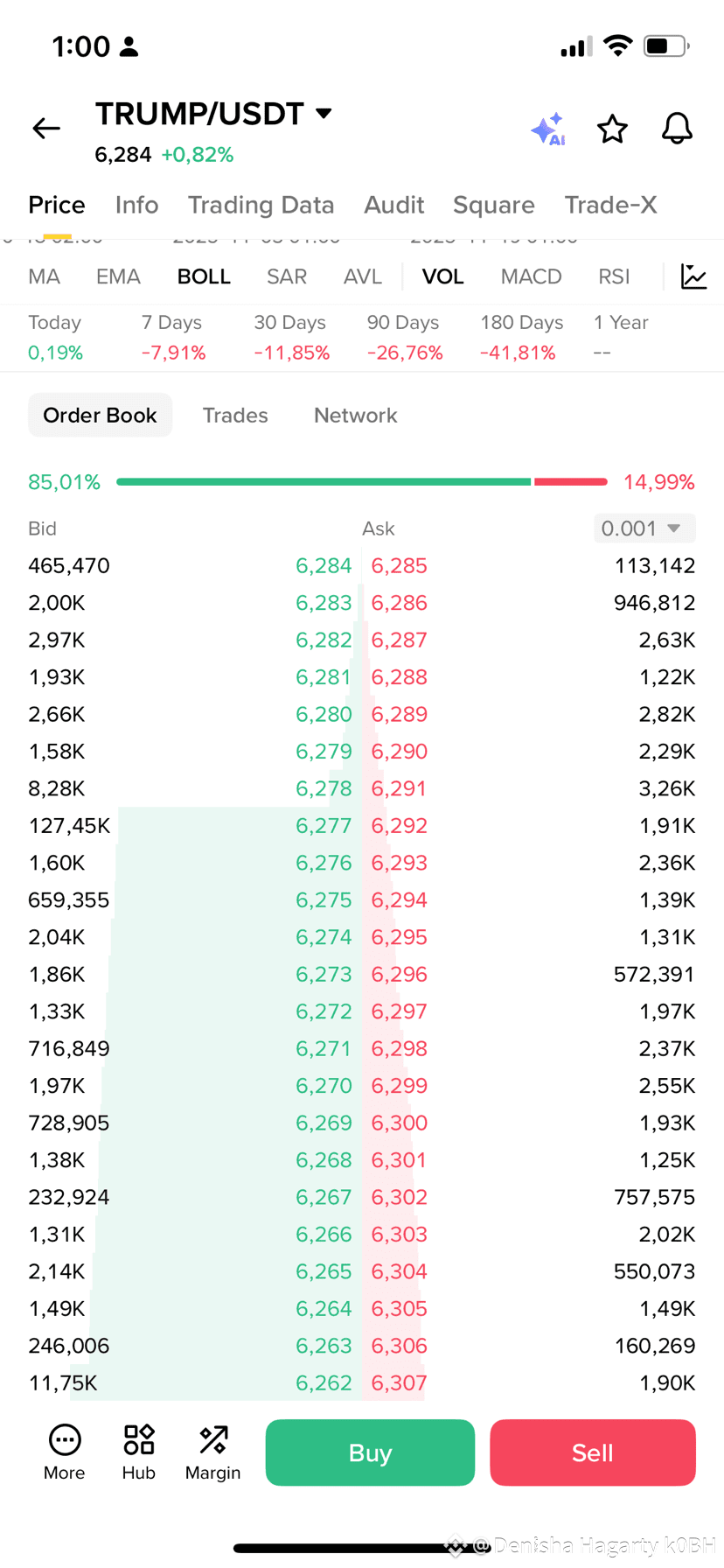Enable the EMA indicator

coord(118,276)
